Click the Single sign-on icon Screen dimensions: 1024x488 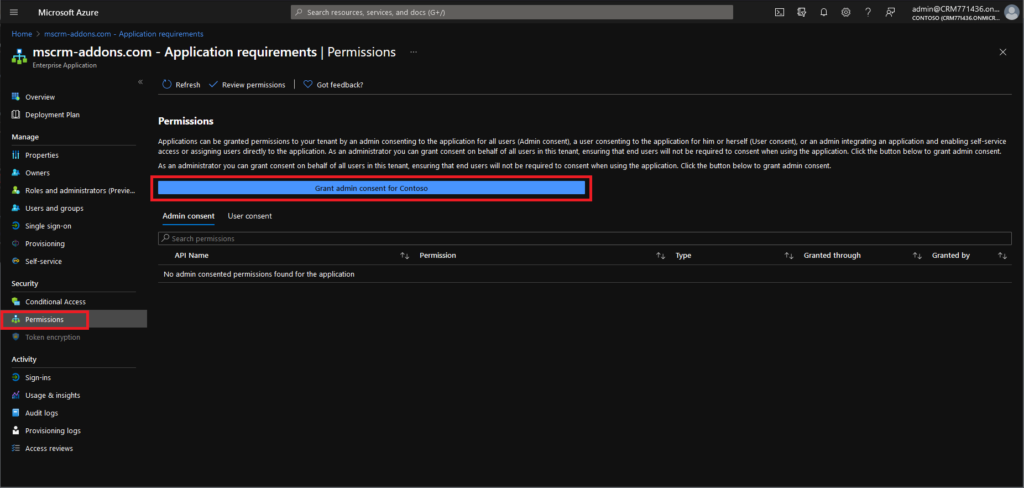(x=16, y=225)
